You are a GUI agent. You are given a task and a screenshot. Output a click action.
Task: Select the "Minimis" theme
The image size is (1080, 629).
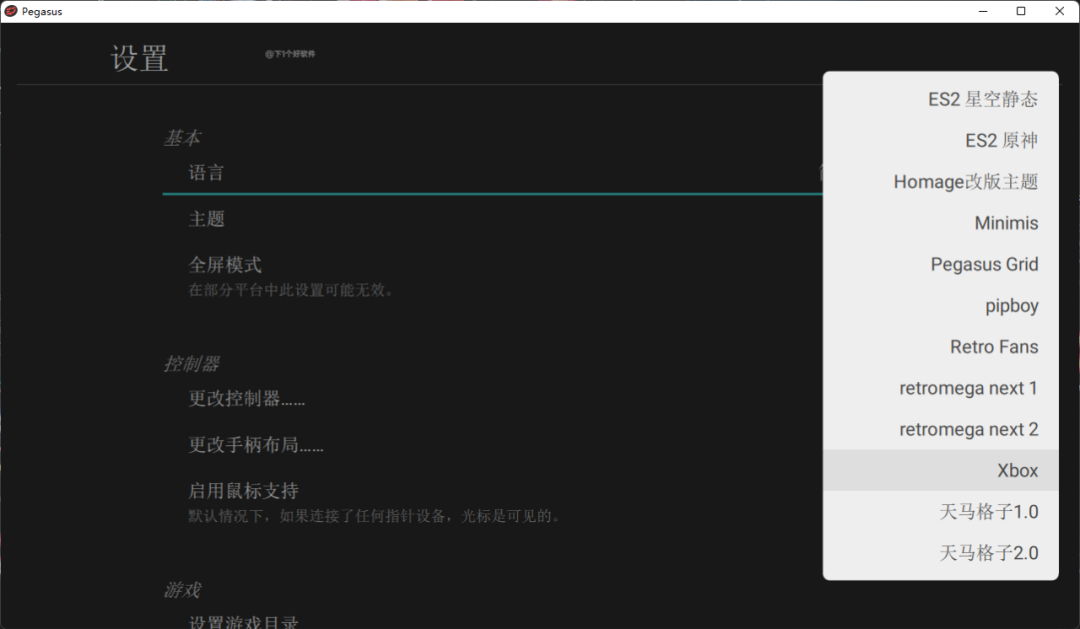(x=1006, y=222)
